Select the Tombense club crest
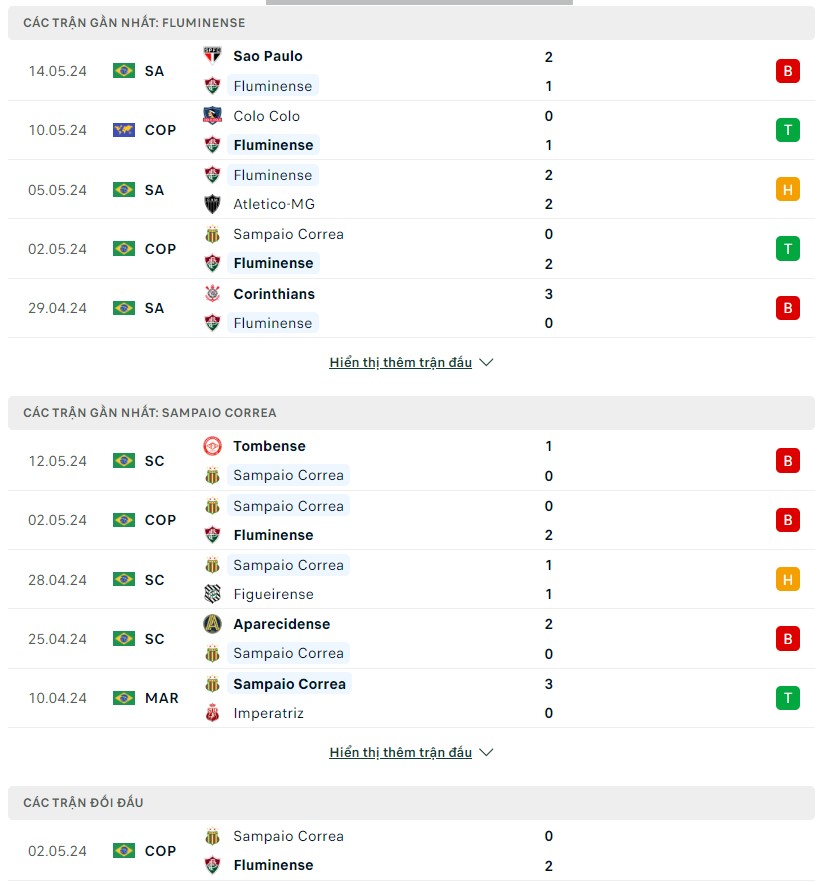Image resolution: width=819 pixels, height=885 pixels. pyautogui.click(x=211, y=446)
